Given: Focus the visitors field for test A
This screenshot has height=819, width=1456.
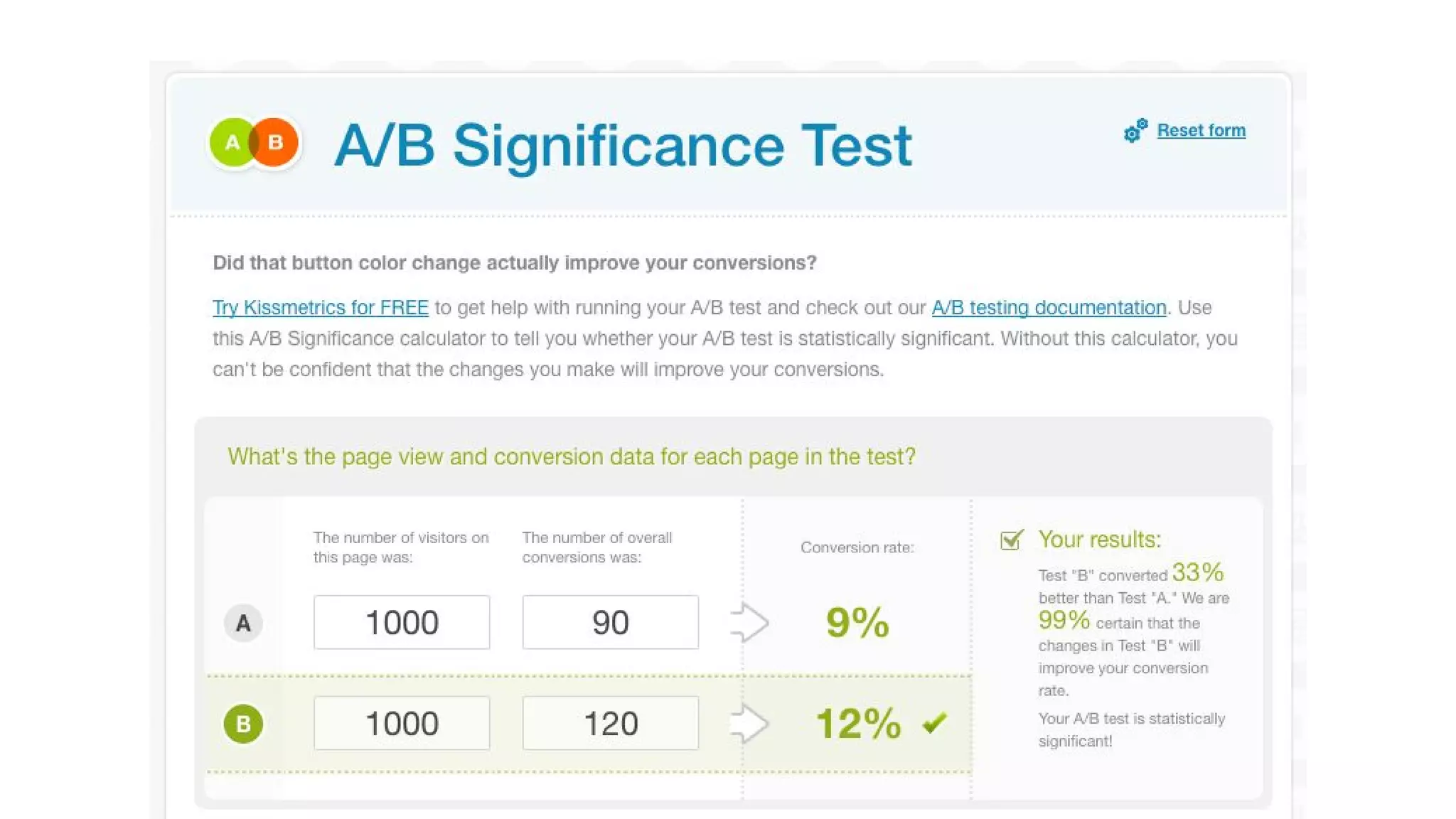Looking at the screenshot, I should pyautogui.click(x=402, y=623).
